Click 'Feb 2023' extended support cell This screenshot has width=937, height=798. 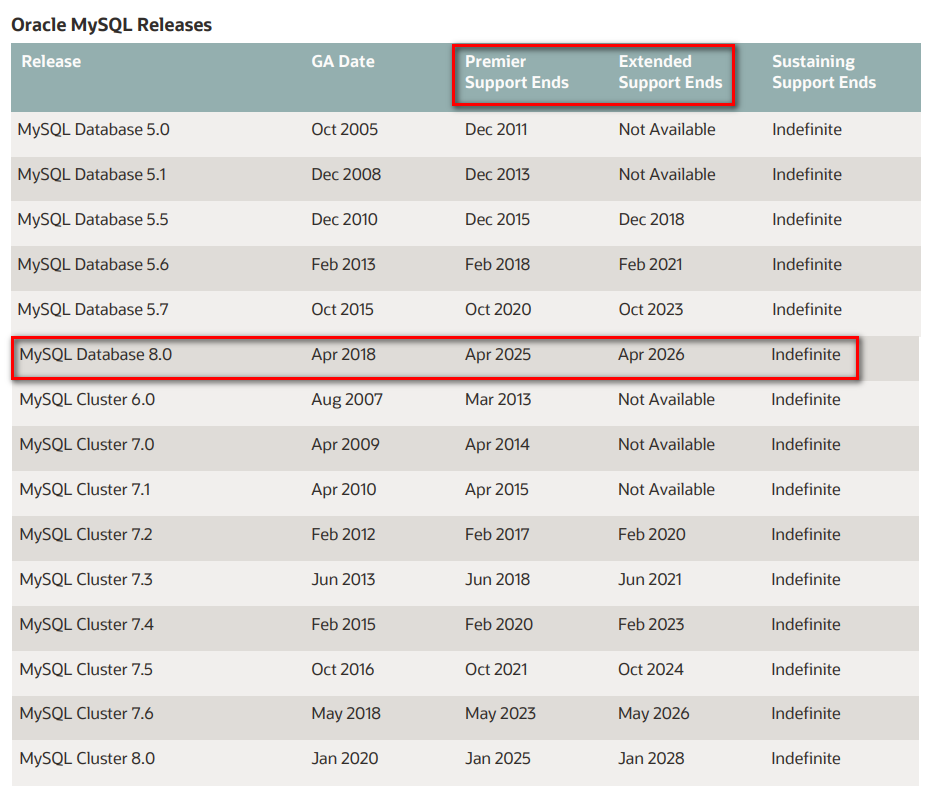click(x=651, y=625)
